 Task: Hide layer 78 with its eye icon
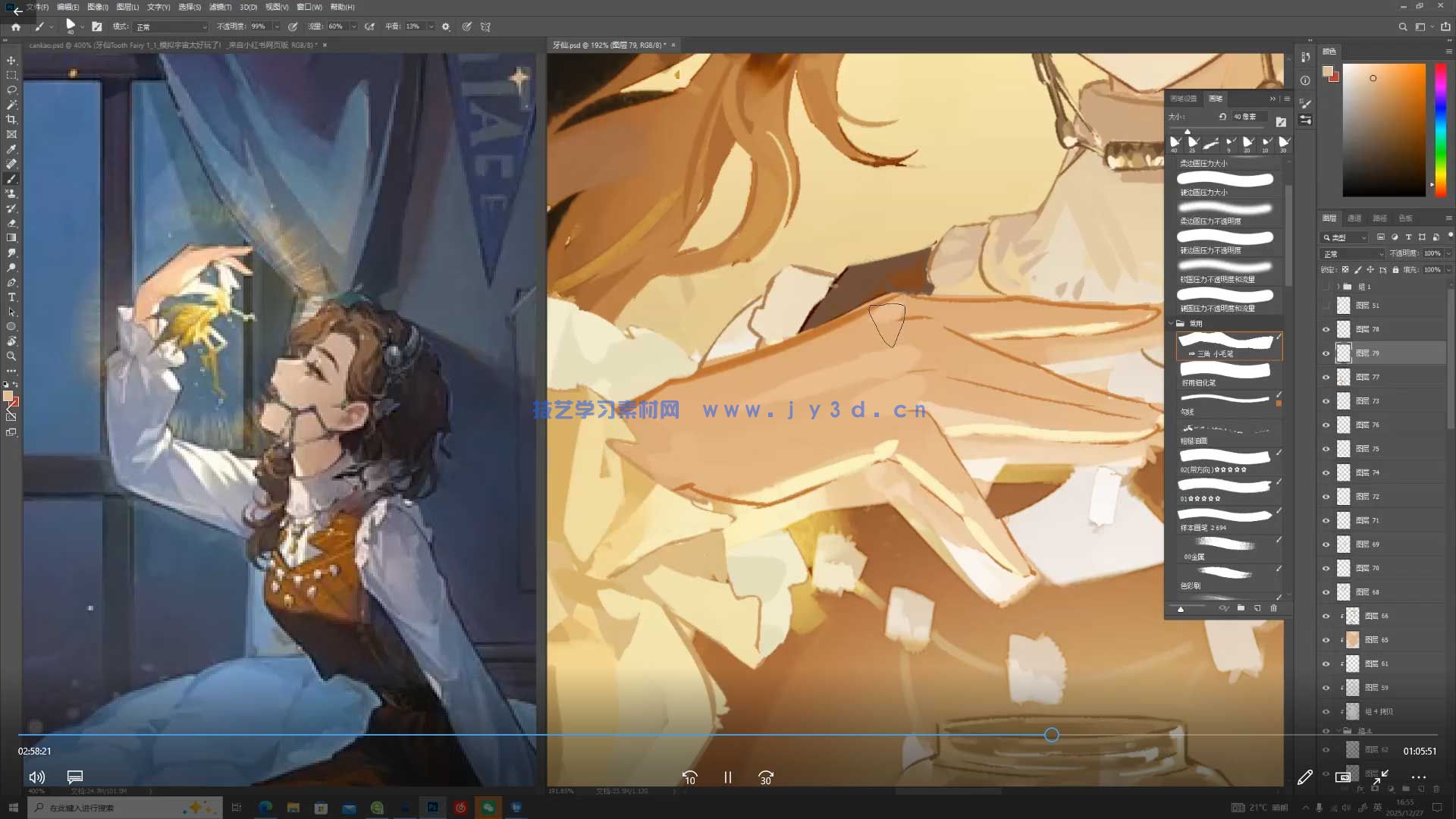tap(1326, 329)
